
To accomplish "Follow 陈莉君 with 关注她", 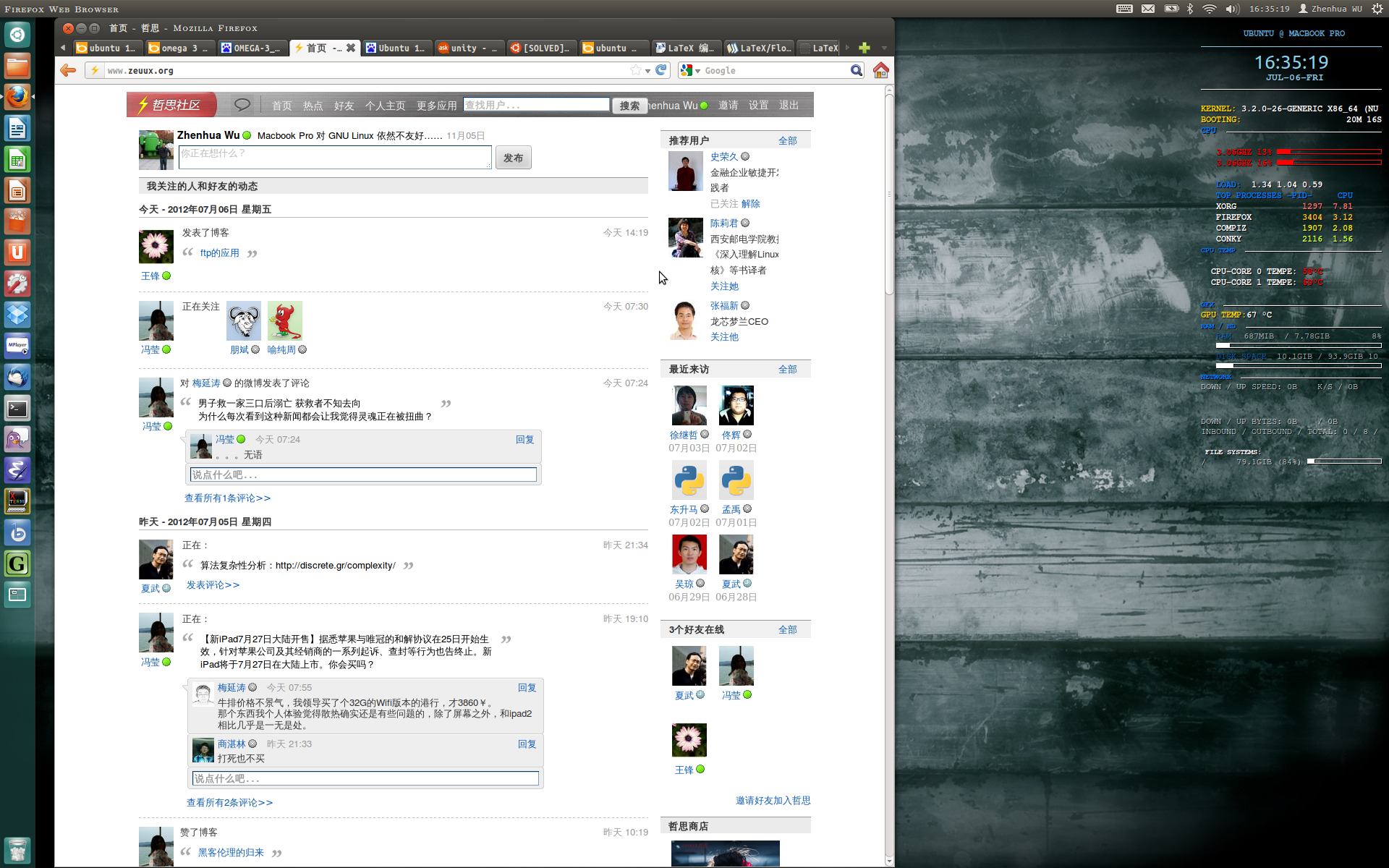I will pyautogui.click(x=724, y=286).
